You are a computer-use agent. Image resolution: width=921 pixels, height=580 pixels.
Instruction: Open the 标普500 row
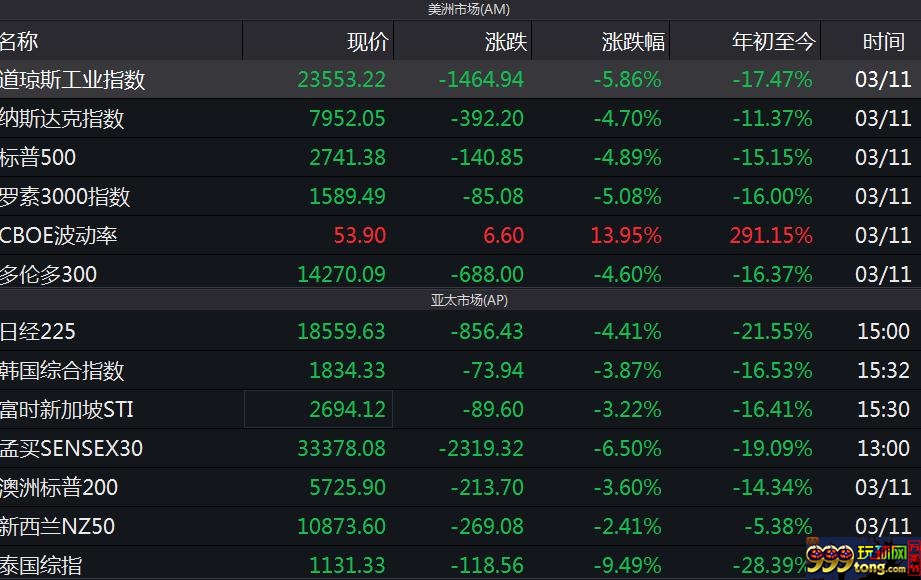[460, 157]
